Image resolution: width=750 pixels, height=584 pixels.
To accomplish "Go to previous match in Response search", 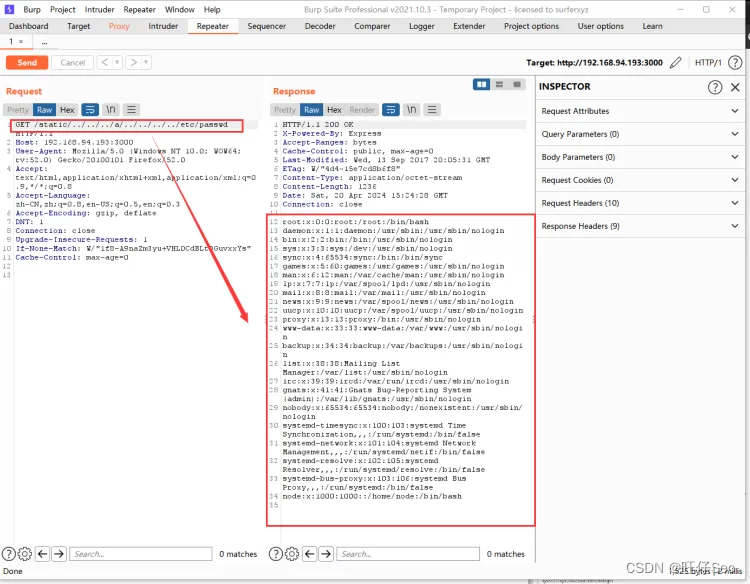I will coord(309,554).
